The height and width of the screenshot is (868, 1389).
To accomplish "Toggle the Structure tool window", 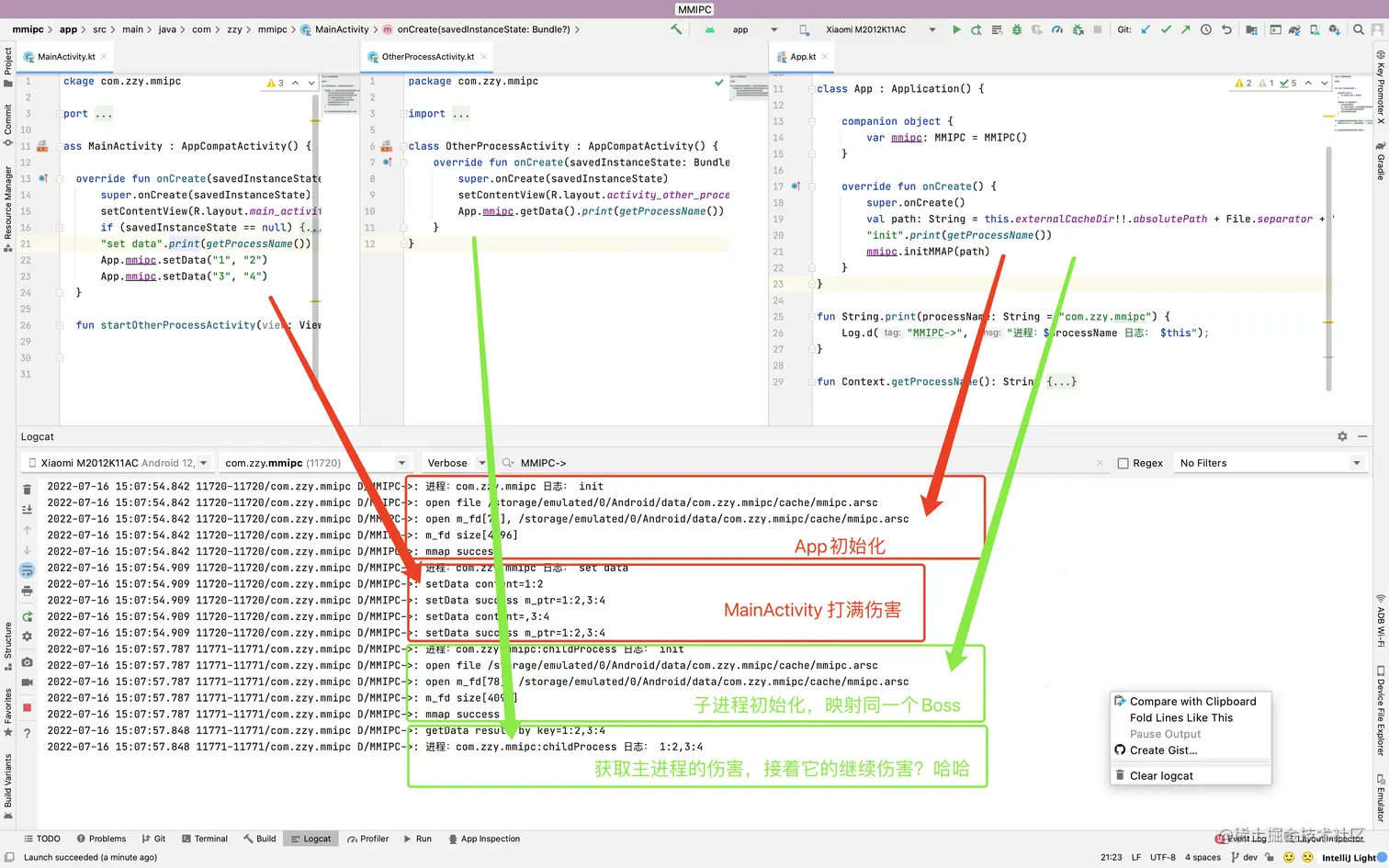I will click(7, 646).
